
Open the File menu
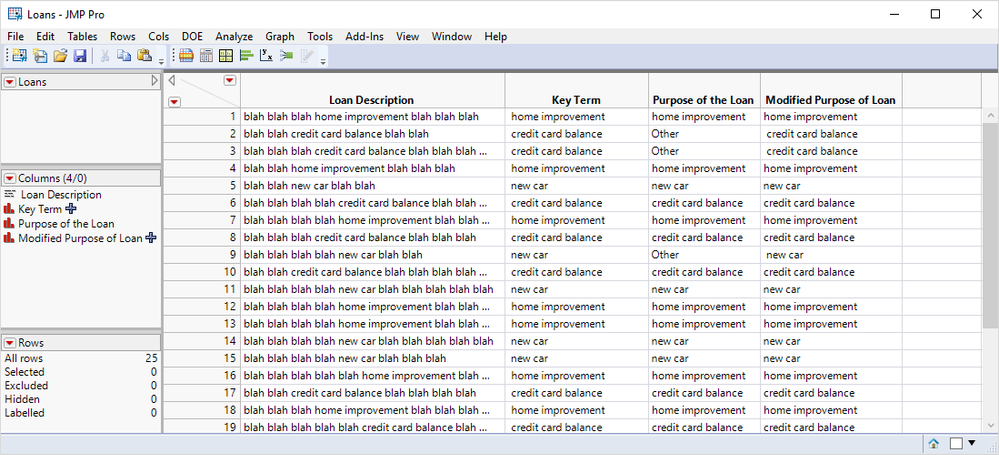point(15,36)
